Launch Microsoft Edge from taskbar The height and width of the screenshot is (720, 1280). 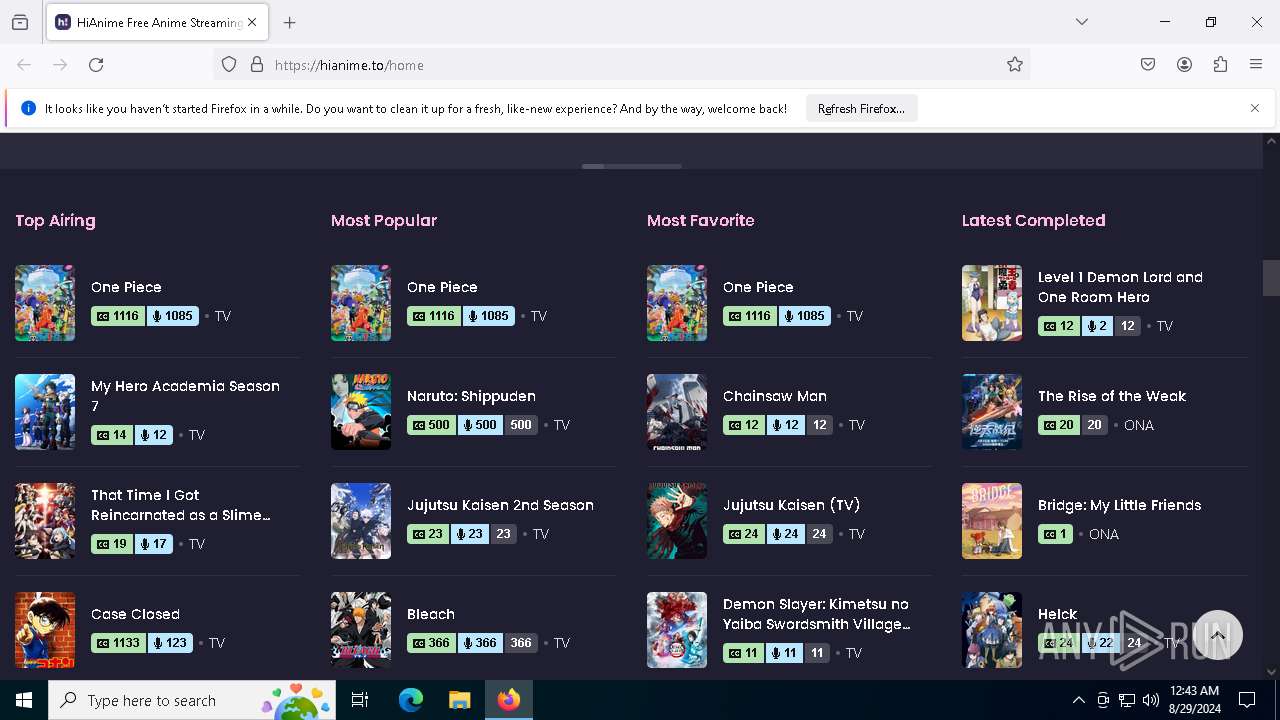click(x=411, y=700)
